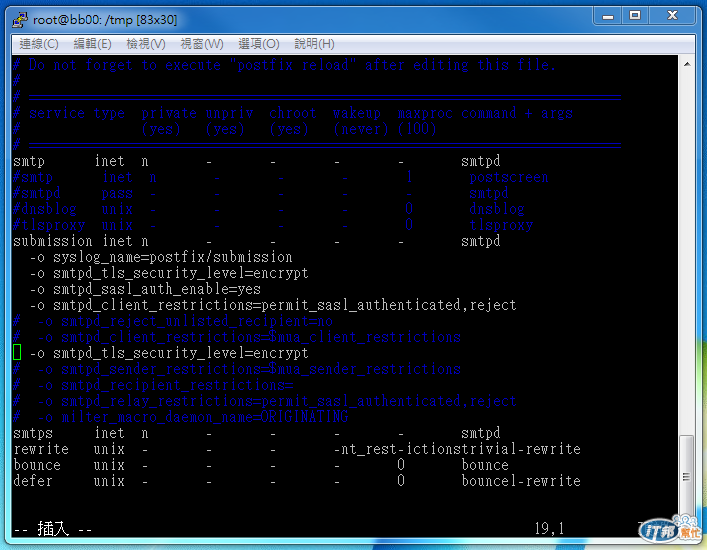Click the 'private' column header
This screenshot has width=707, height=550.
pos(169,113)
